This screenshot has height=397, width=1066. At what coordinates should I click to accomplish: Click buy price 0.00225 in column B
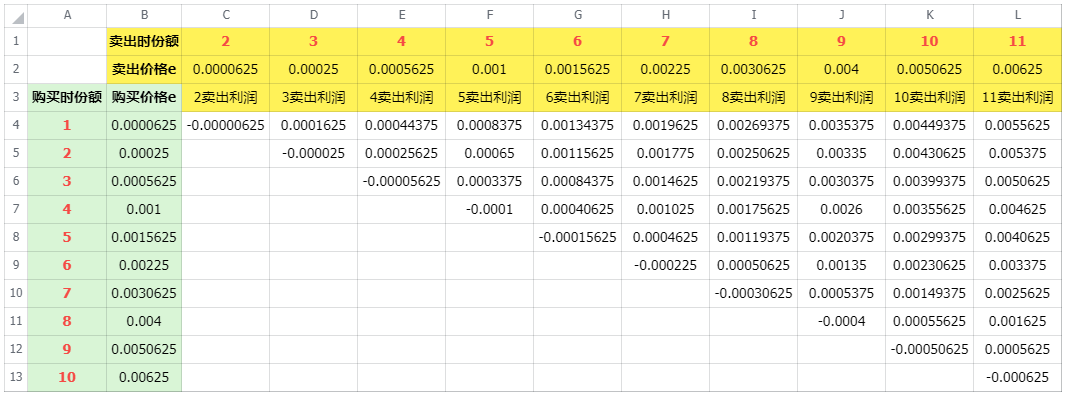coord(144,265)
